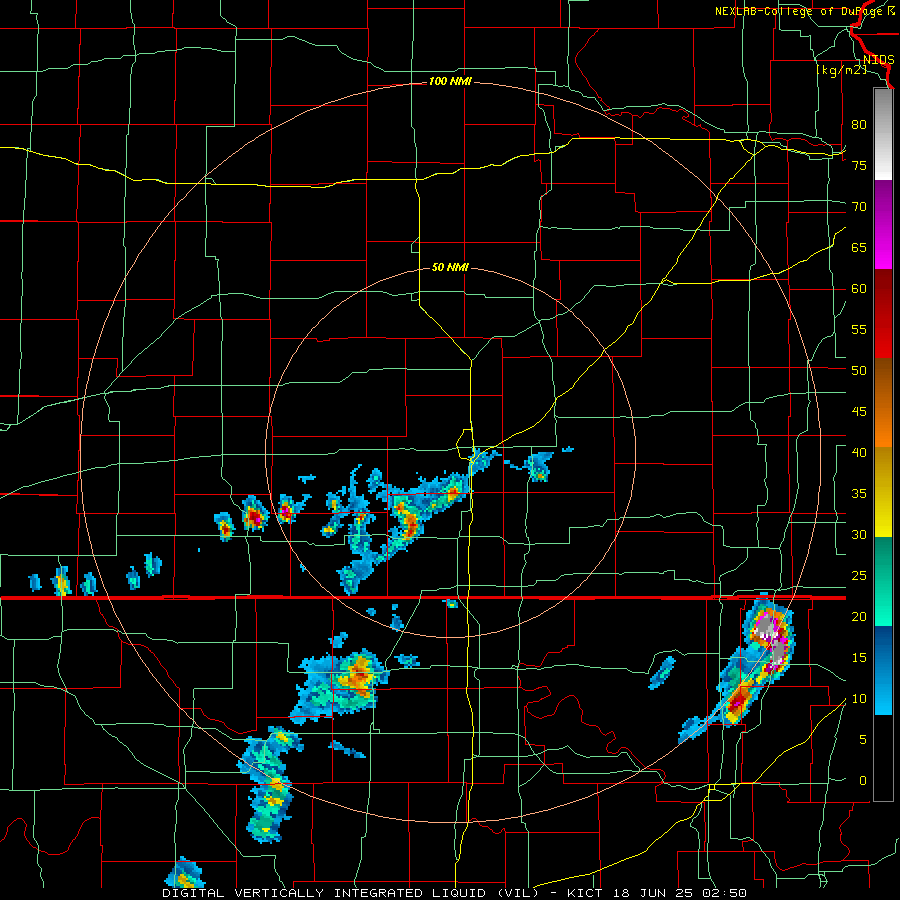The height and width of the screenshot is (900, 900).
Task: Click the "40" value on the scale
Action: point(859,452)
